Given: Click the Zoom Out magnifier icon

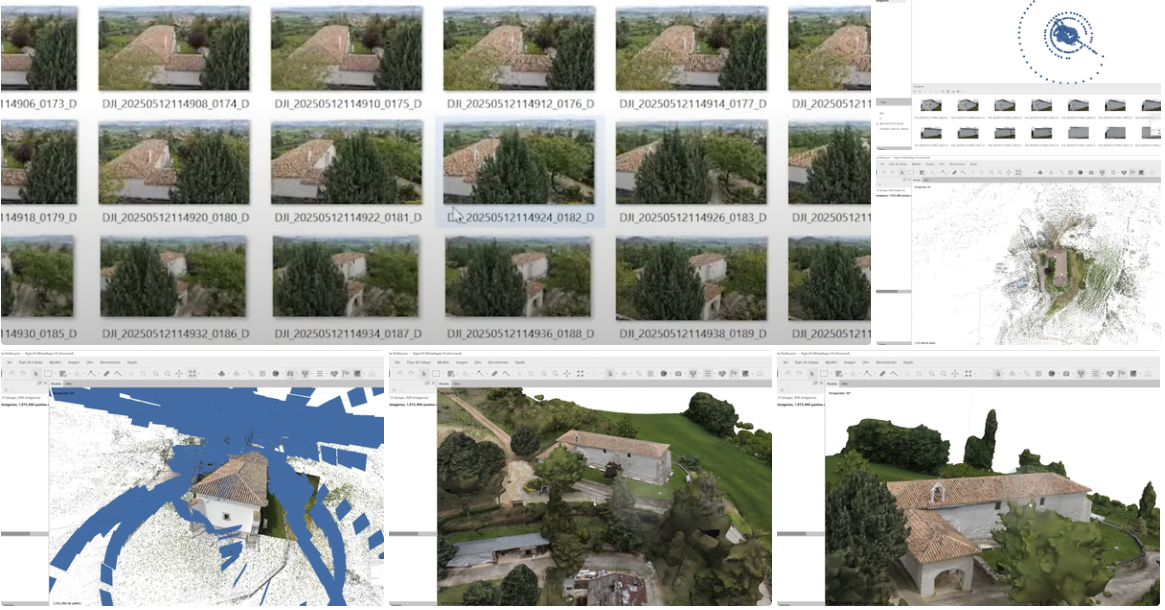Looking at the screenshot, I should [x=167, y=373].
